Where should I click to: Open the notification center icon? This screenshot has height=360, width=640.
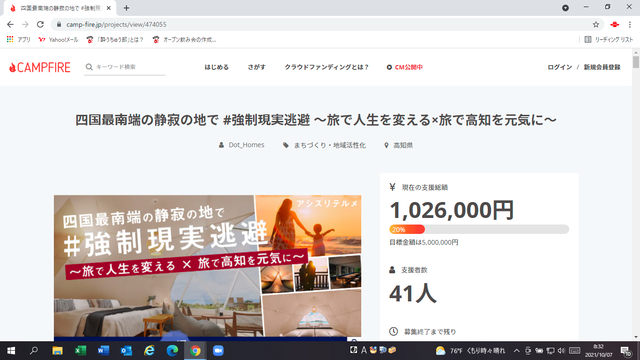pyautogui.click(x=626, y=351)
